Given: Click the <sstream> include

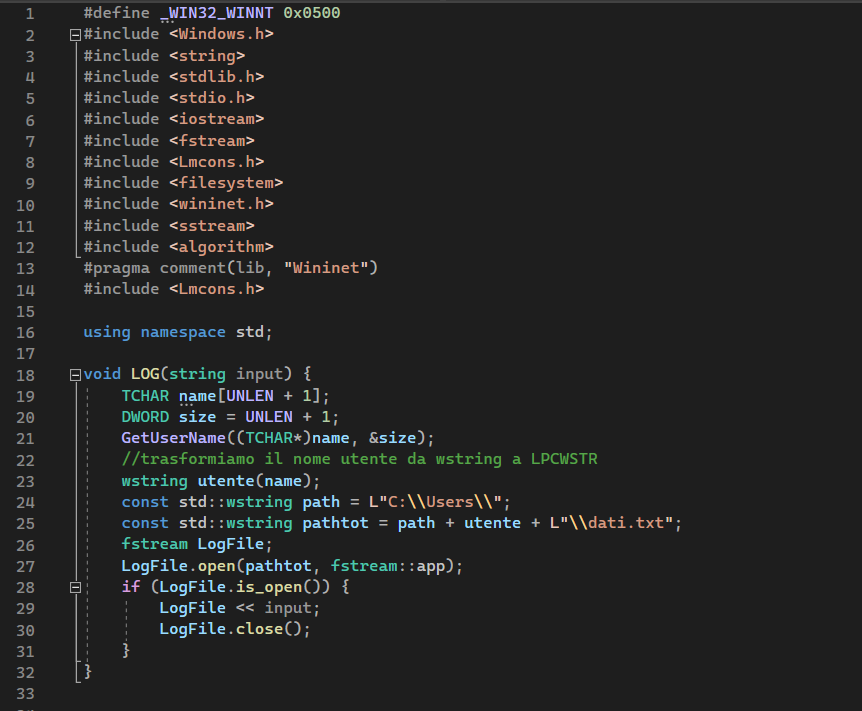Looking at the screenshot, I should pyautogui.click(x=212, y=226).
